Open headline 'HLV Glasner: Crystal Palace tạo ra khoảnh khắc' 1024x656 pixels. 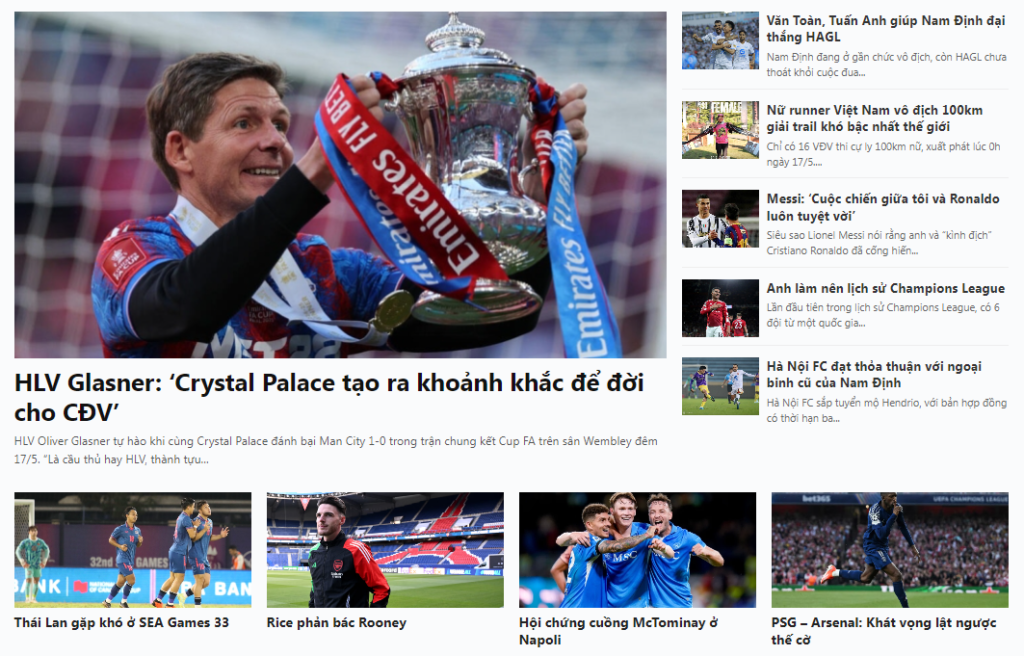pos(329,397)
